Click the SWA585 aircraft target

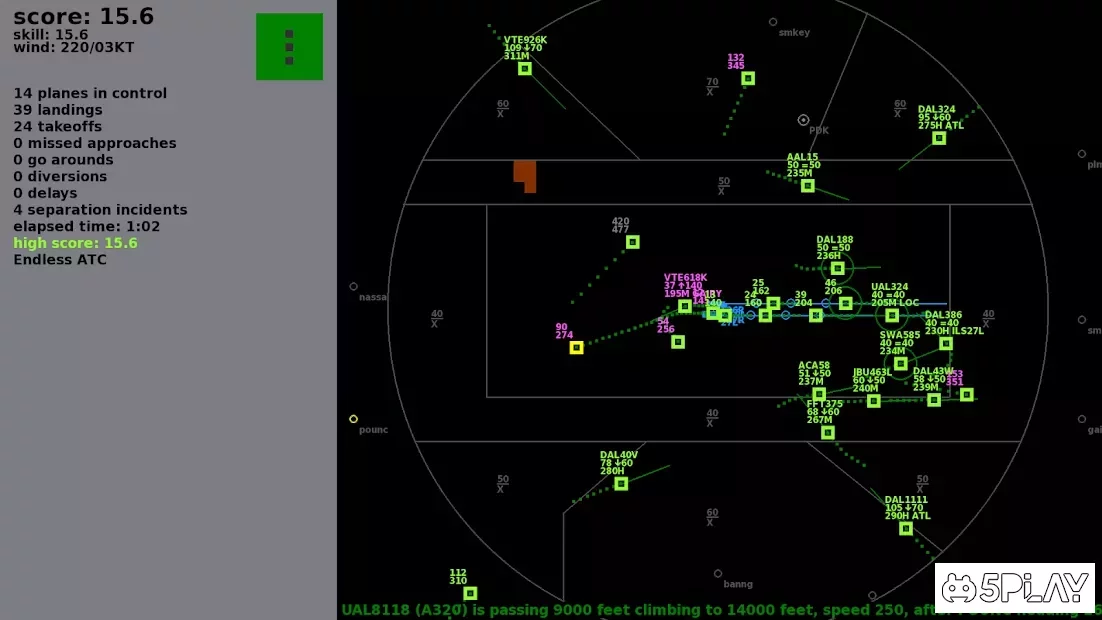coord(900,363)
